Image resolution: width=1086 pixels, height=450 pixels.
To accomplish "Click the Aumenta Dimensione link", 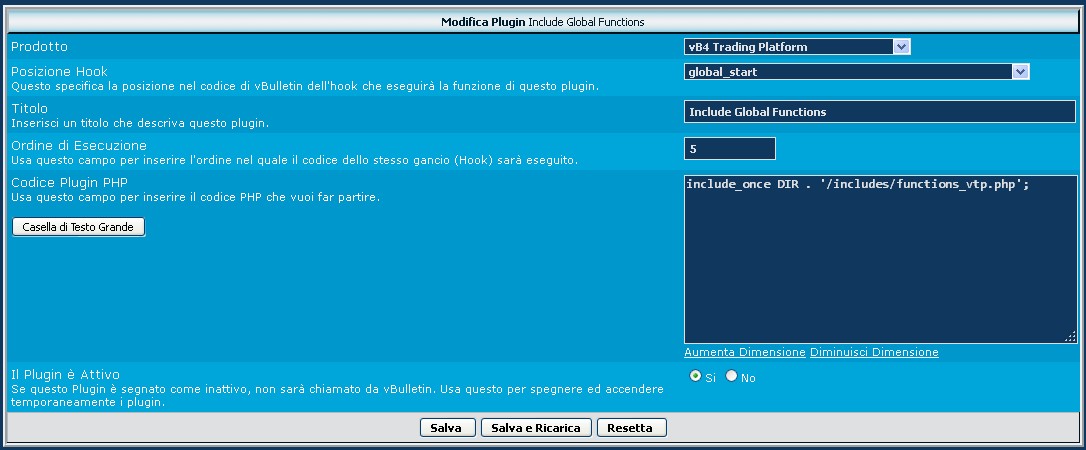I will pyautogui.click(x=745, y=352).
